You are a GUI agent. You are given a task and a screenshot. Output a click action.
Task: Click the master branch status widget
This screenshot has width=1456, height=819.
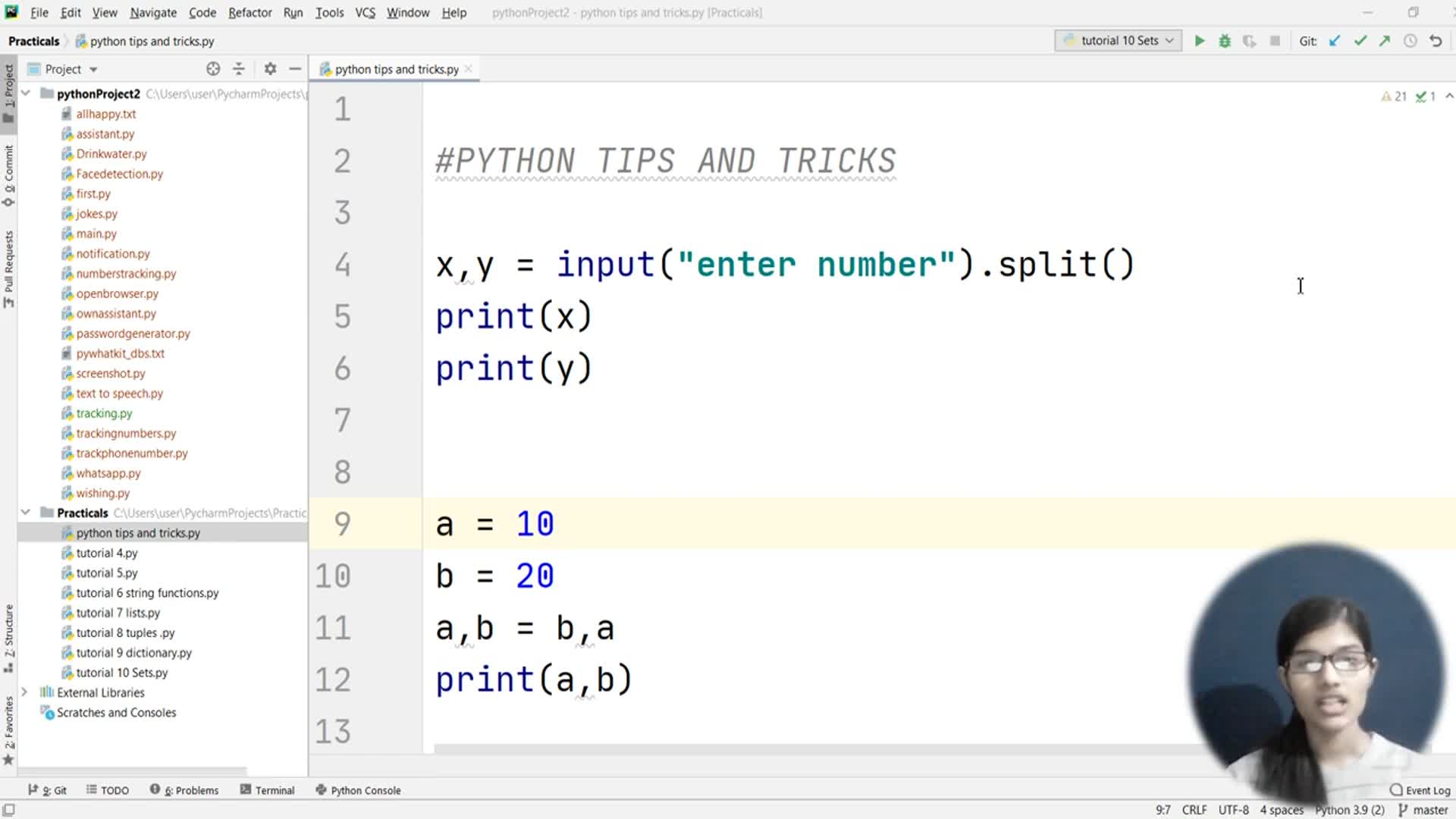(1423, 810)
